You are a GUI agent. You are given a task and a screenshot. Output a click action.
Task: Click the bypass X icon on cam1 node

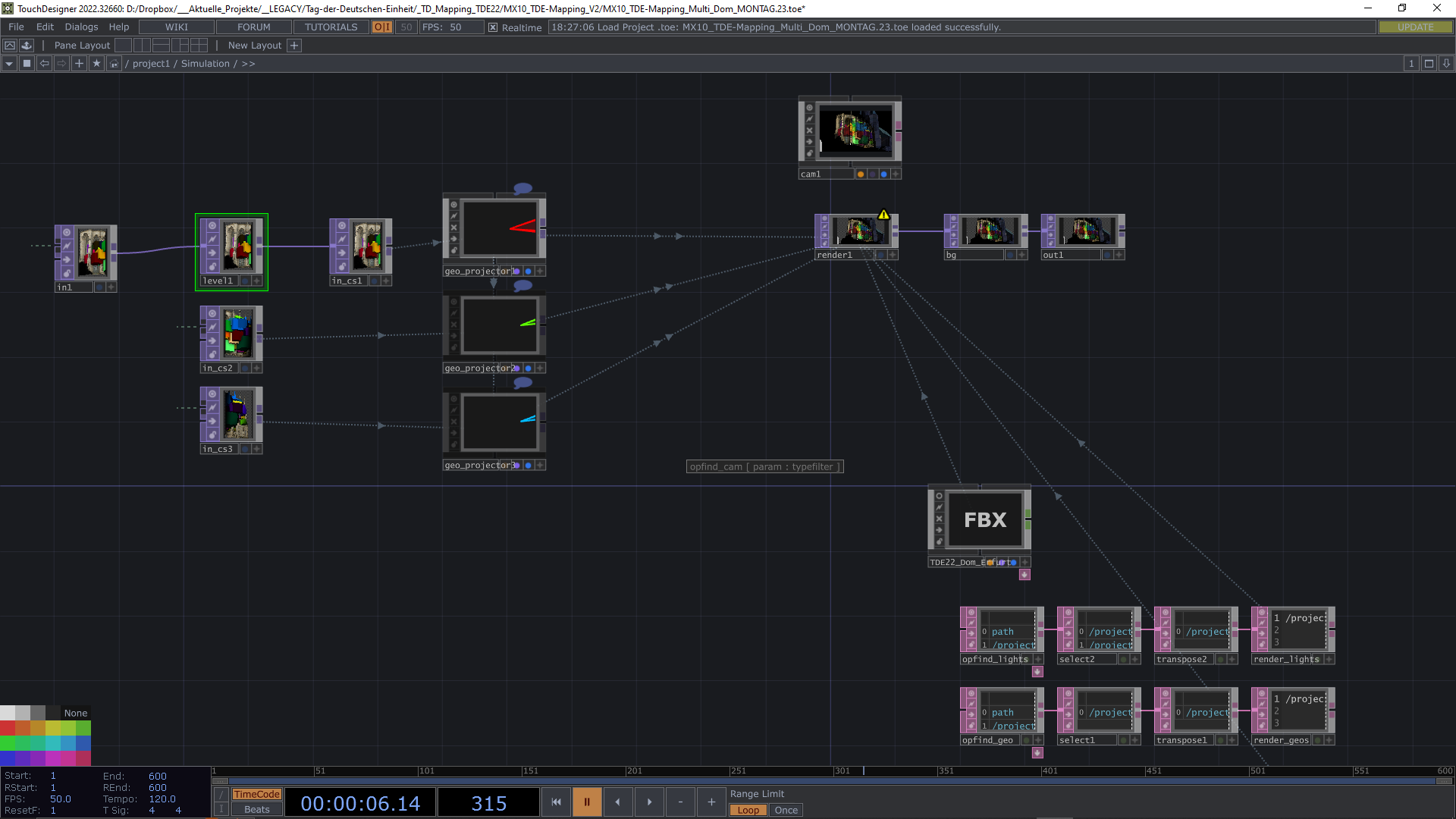[x=809, y=130]
